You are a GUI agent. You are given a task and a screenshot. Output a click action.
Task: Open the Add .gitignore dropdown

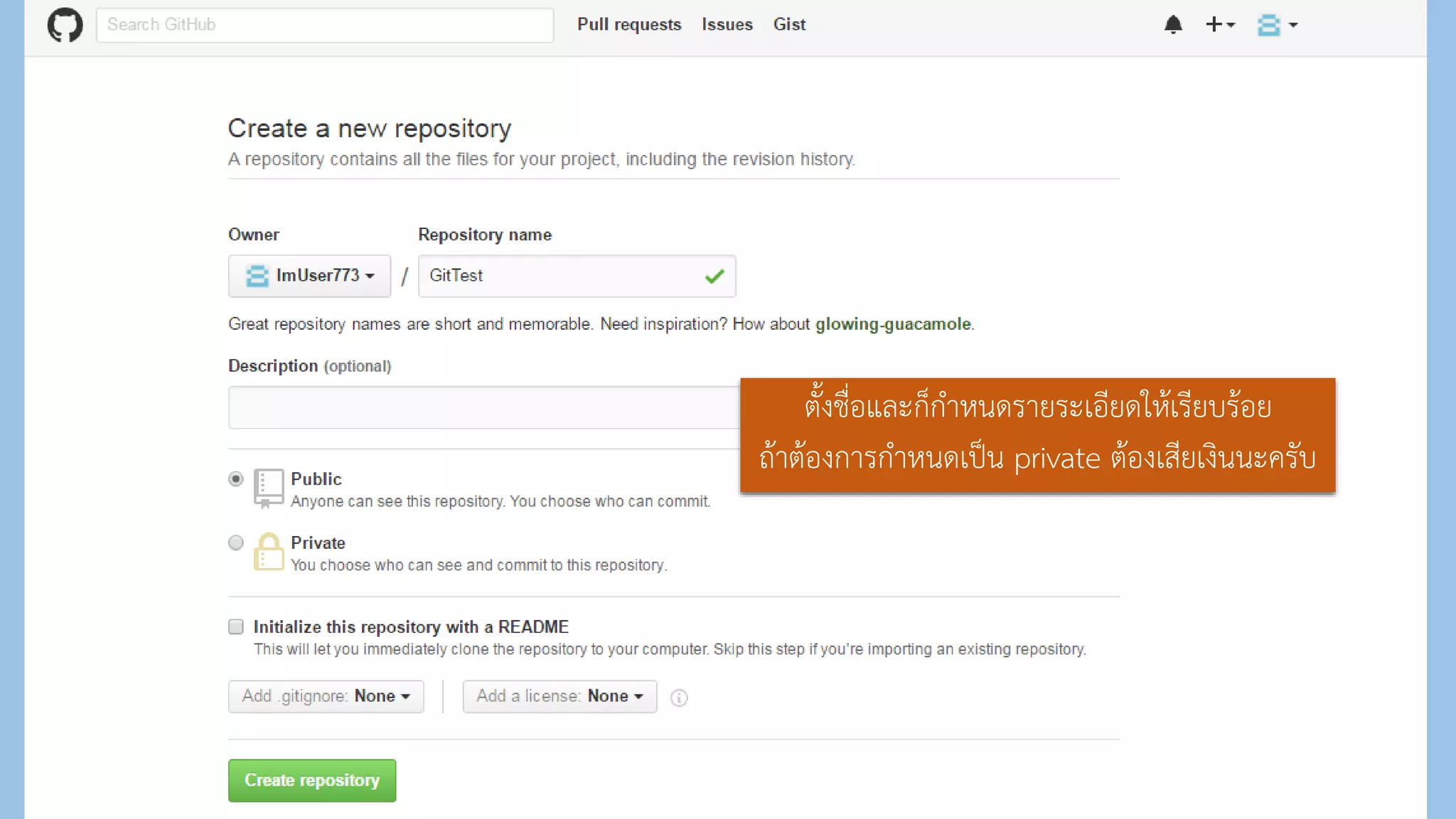coord(326,696)
